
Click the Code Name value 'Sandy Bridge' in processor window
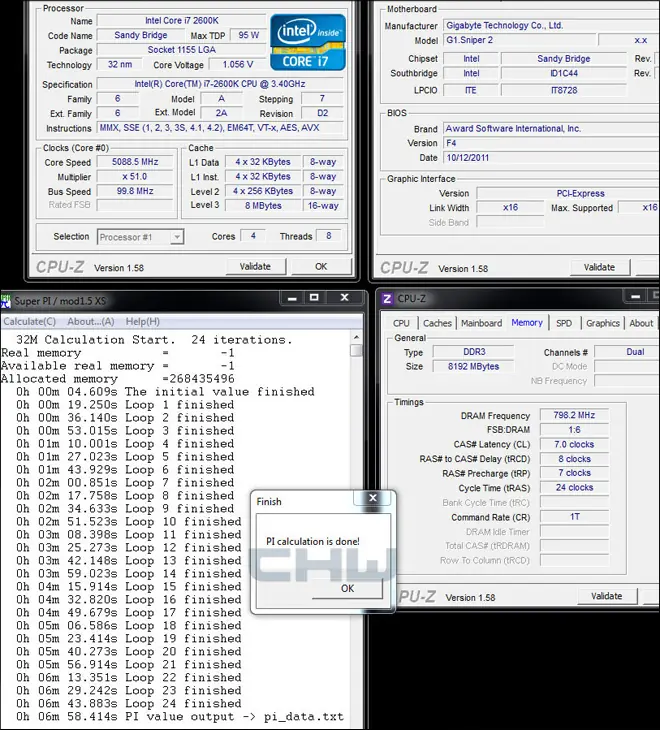141,35
